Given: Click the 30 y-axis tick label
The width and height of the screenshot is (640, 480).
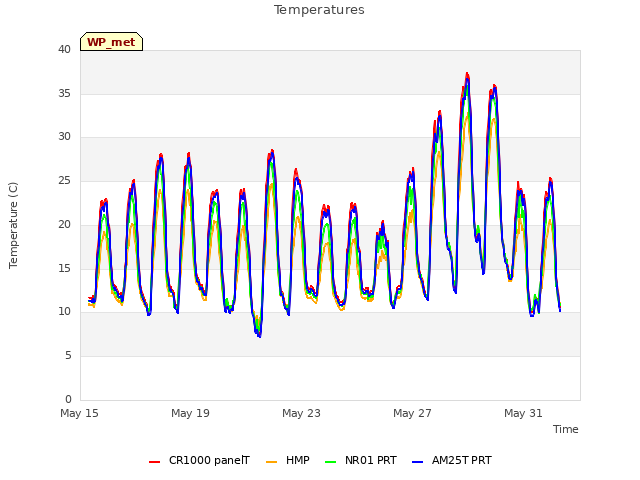Looking at the screenshot, I should [64, 137].
